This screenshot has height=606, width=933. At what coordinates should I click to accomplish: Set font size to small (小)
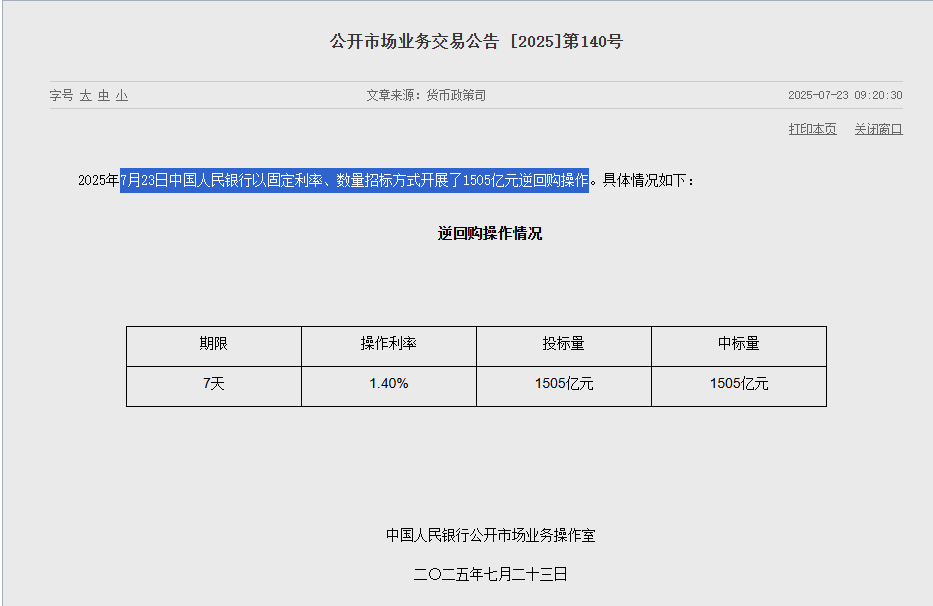coord(122,95)
